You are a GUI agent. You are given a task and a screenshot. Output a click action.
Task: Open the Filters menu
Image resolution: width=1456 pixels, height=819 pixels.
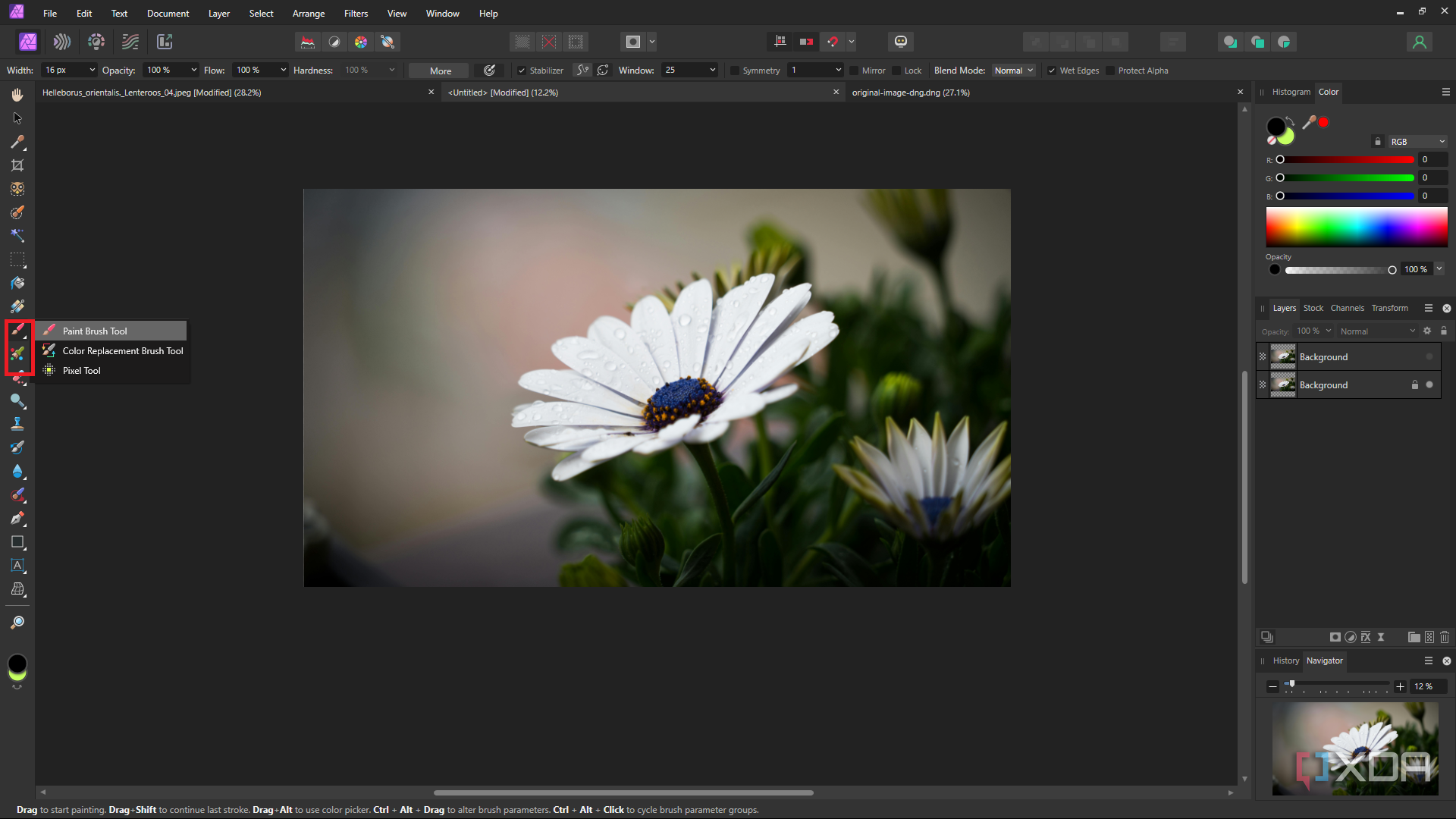(x=356, y=14)
